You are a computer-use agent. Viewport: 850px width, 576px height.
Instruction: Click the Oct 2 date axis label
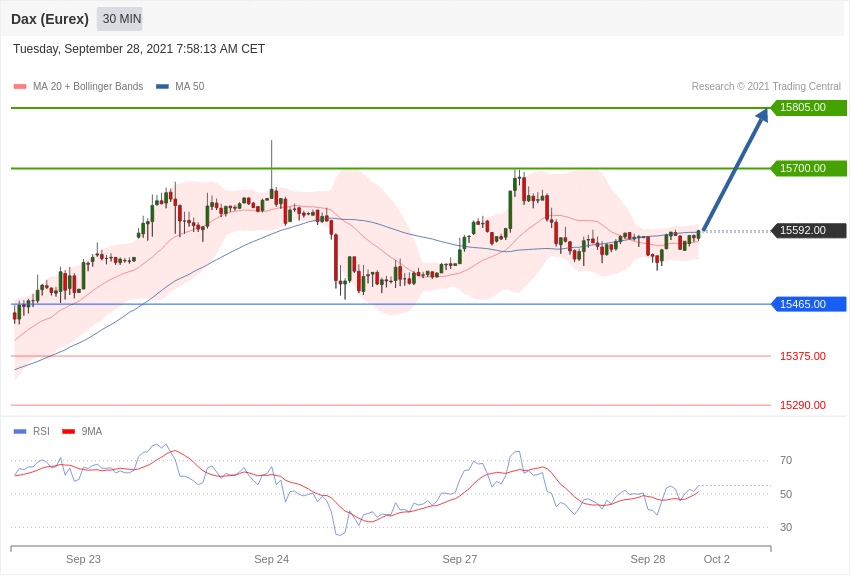point(717,559)
